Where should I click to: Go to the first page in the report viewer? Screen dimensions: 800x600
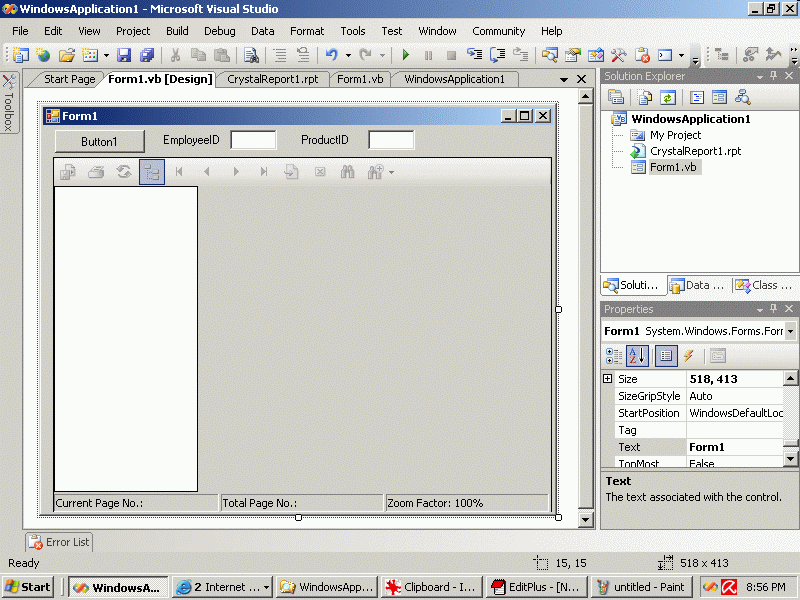[179, 172]
